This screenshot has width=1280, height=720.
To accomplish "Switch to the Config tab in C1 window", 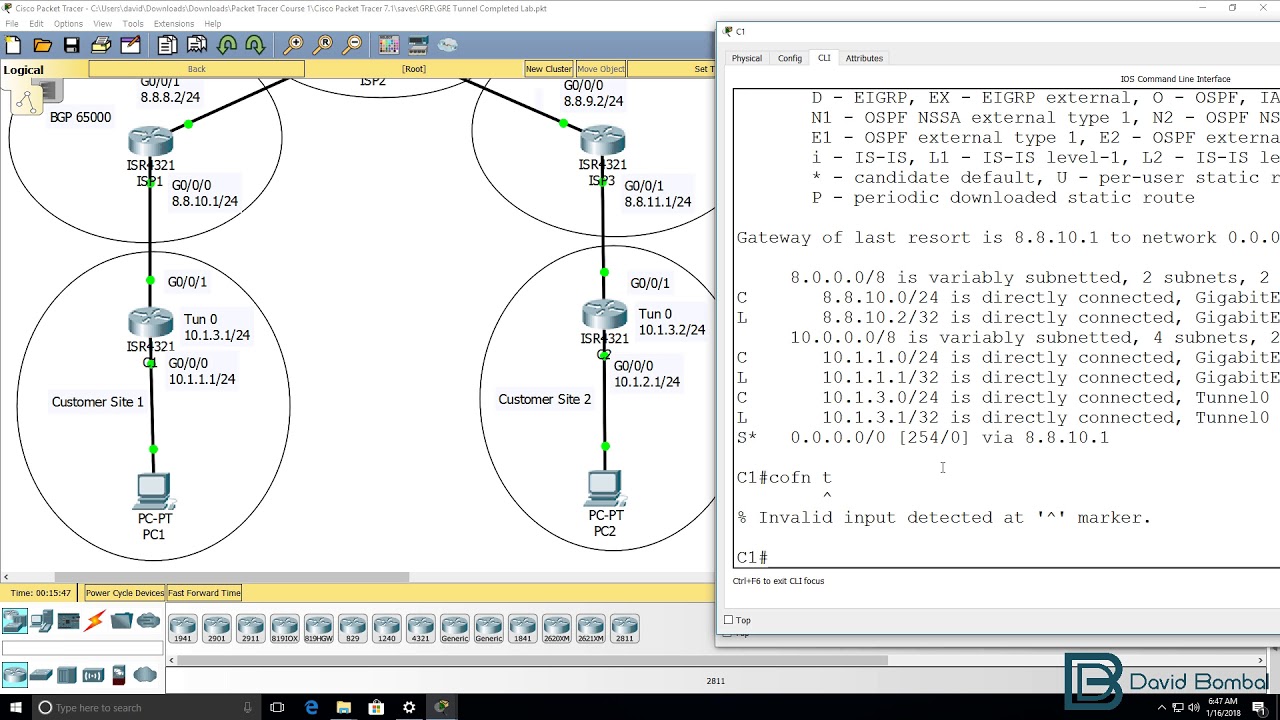I will pyautogui.click(x=790, y=58).
